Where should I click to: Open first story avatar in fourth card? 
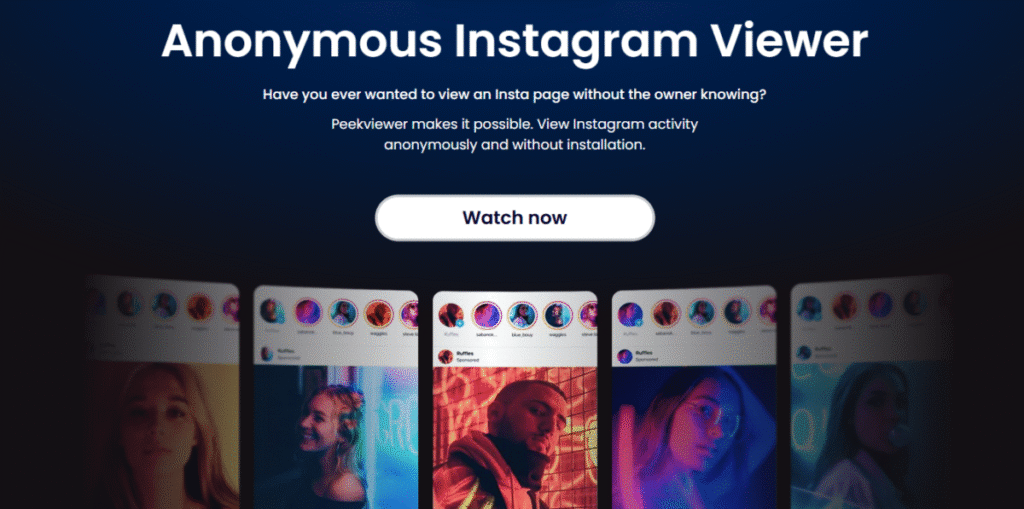click(630, 314)
